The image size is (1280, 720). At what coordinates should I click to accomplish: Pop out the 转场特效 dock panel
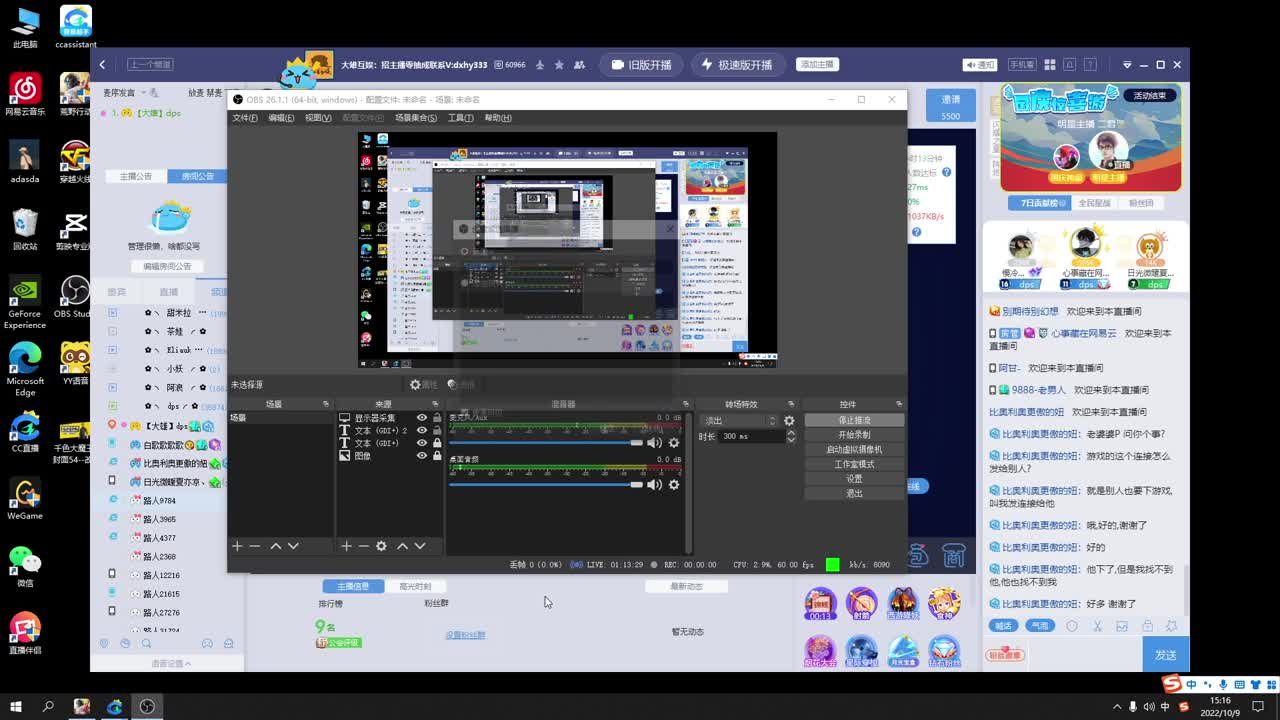pyautogui.click(x=791, y=404)
